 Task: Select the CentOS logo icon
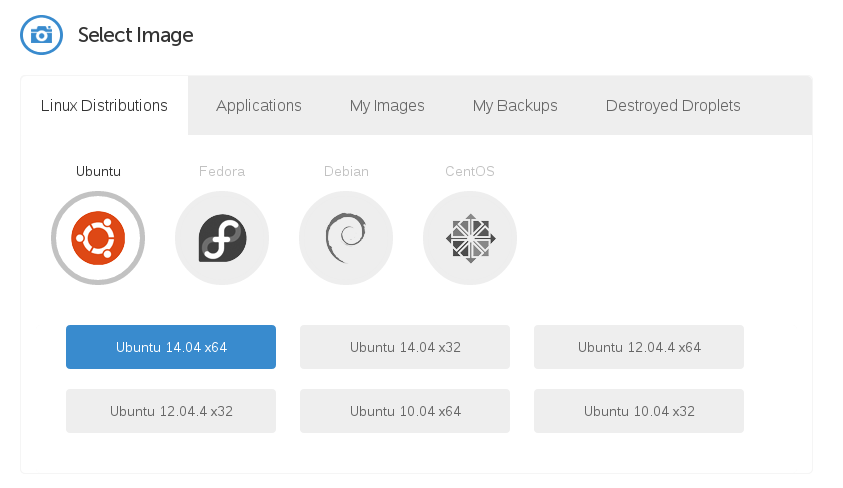click(x=470, y=238)
